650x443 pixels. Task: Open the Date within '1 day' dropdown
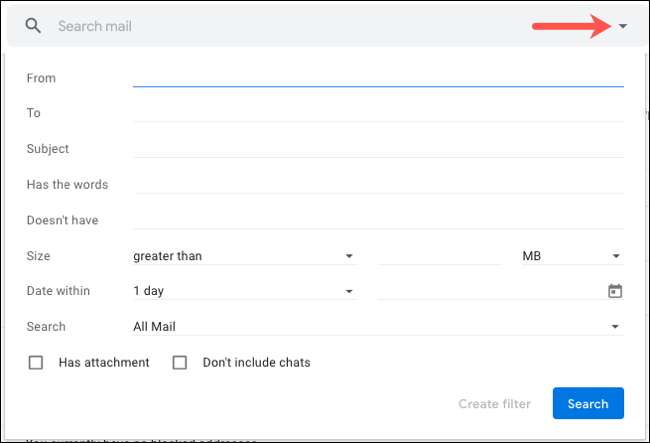(x=244, y=291)
